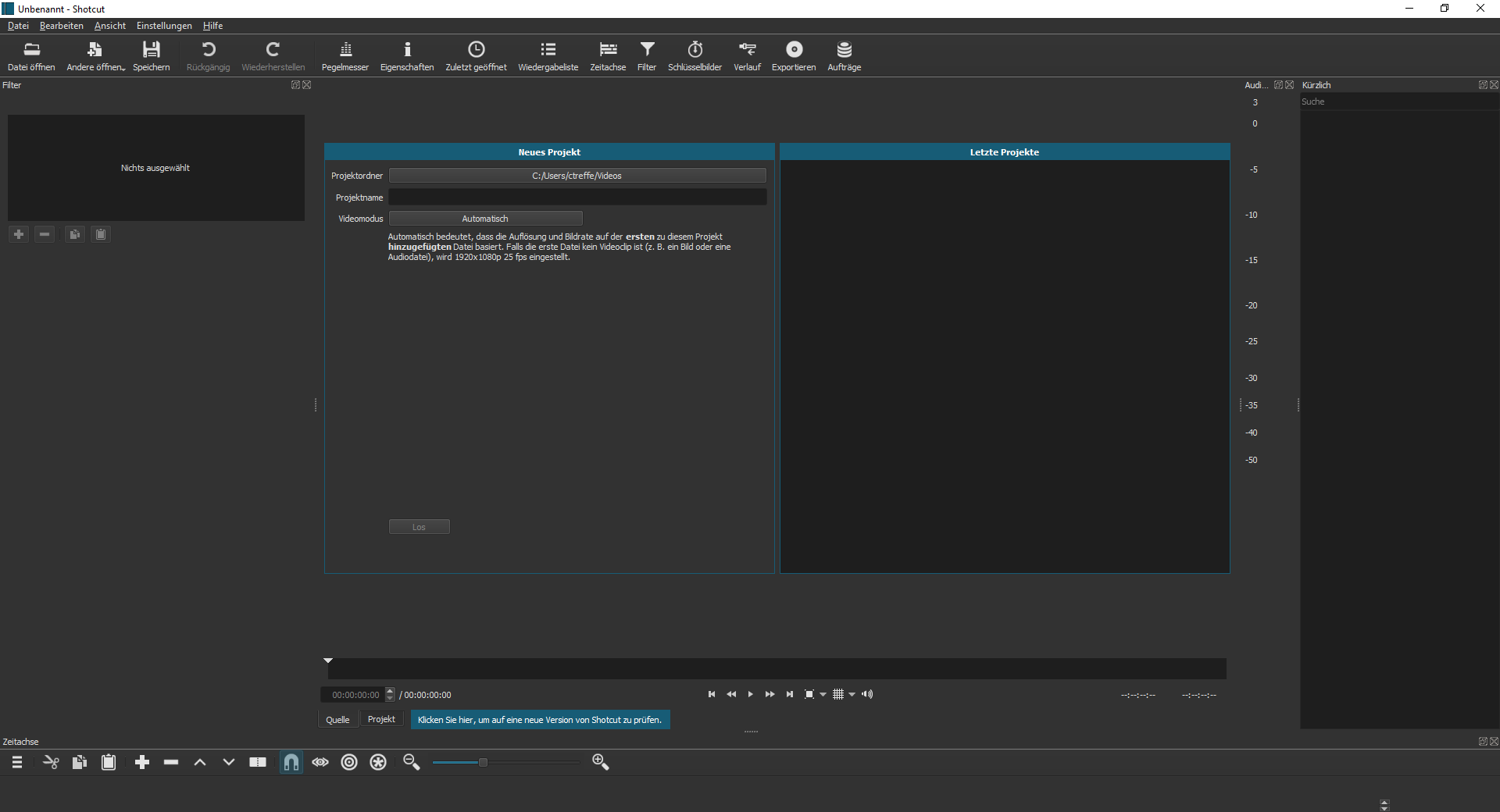The height and width of the screenshot is (812, 1500).
Task: Toggle ripple all tracks icon
Action: 378,762
